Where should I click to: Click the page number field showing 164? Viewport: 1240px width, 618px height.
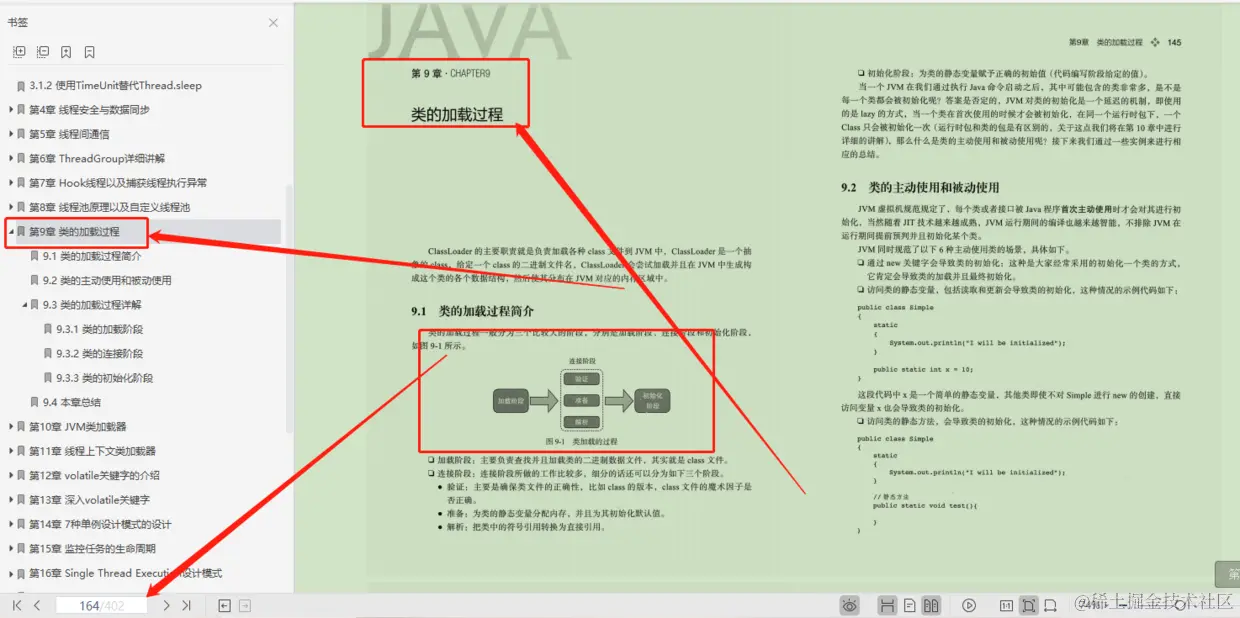[x=102, y=605]
